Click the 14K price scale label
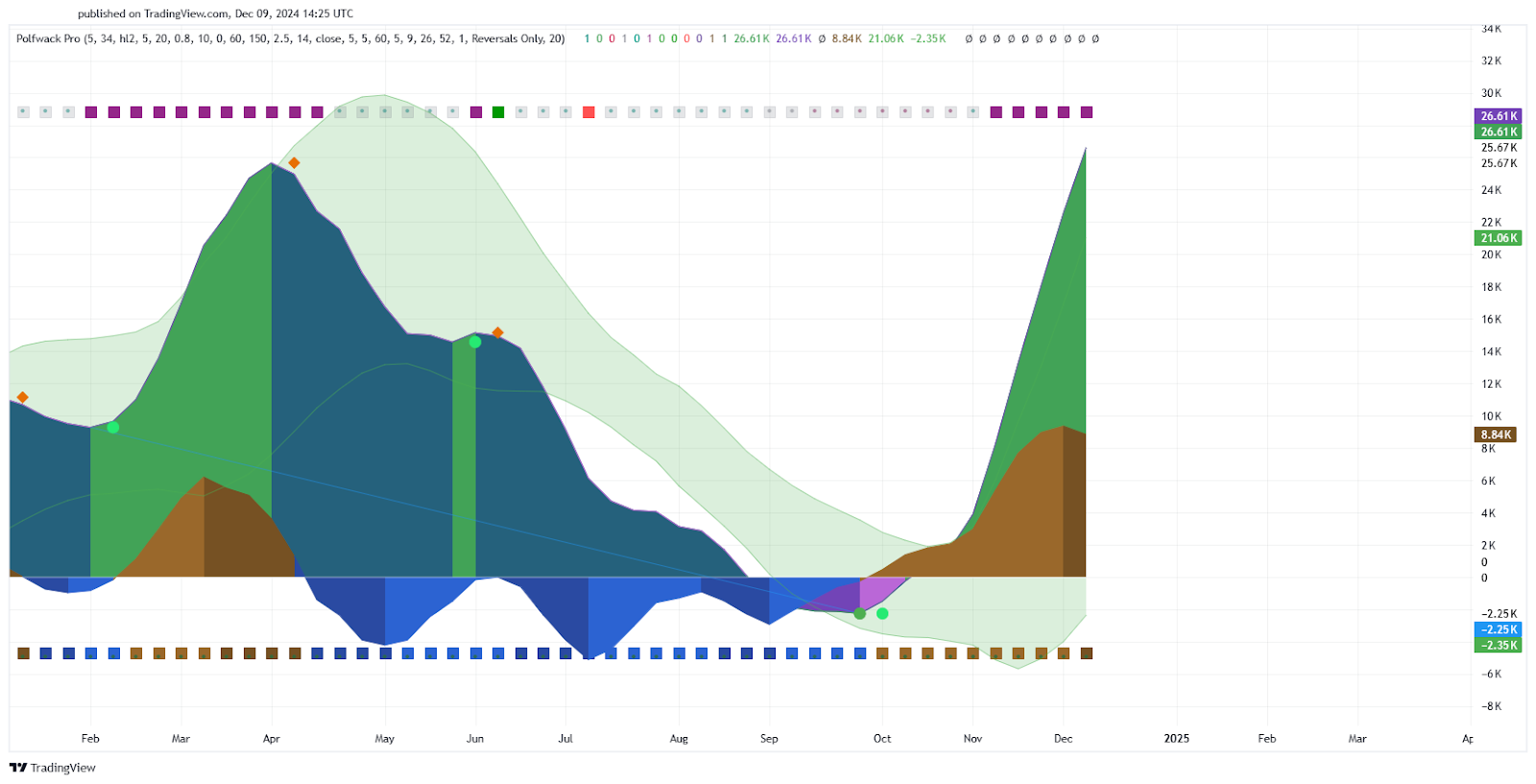 [1491, 351]
